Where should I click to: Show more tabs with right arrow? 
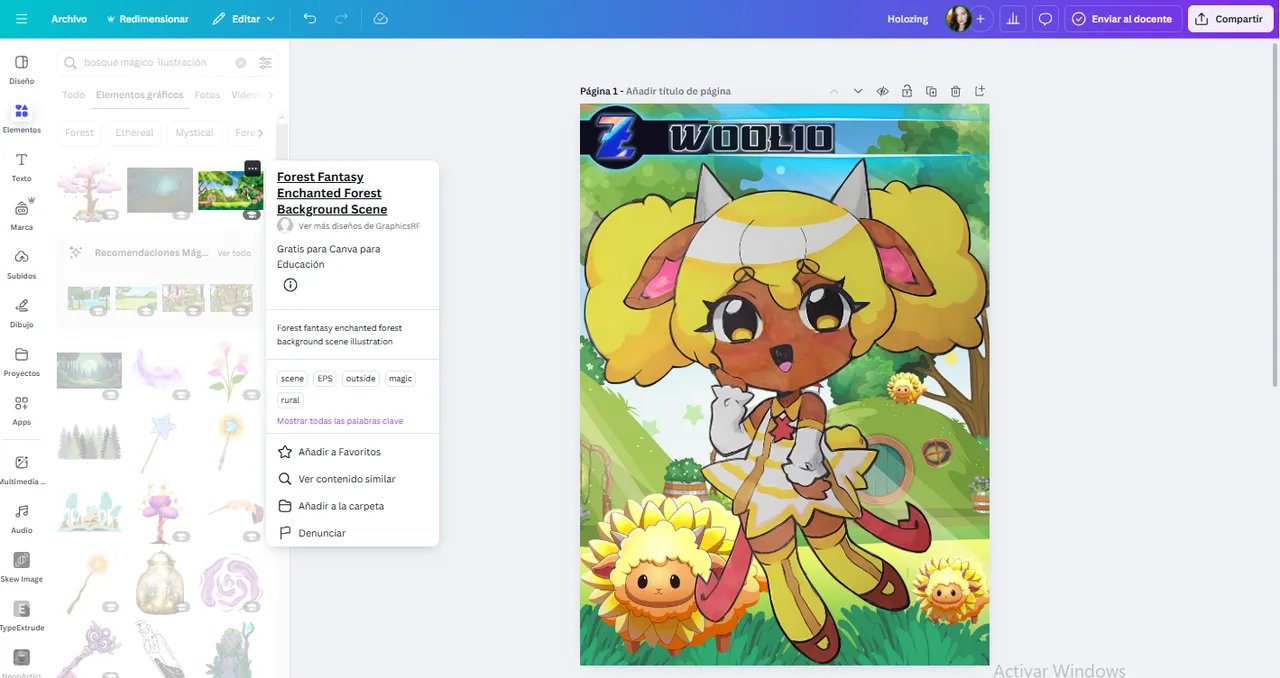(269, 95)
